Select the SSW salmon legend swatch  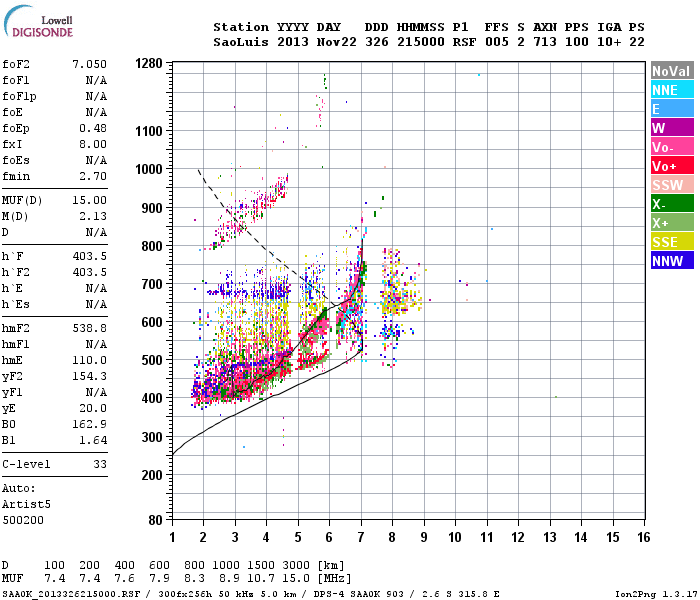(x=672, y=185)
